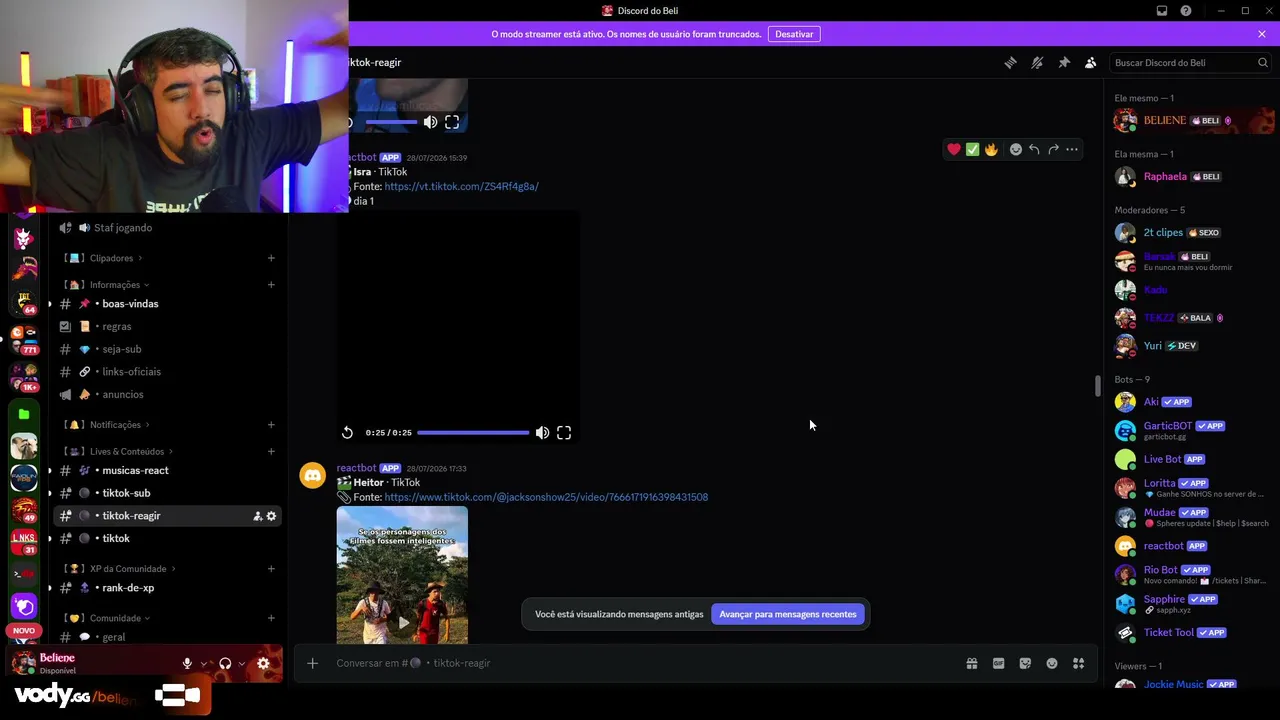1280x720 pixels.
Task: Open the green folder server group
Action: (24, 414)
